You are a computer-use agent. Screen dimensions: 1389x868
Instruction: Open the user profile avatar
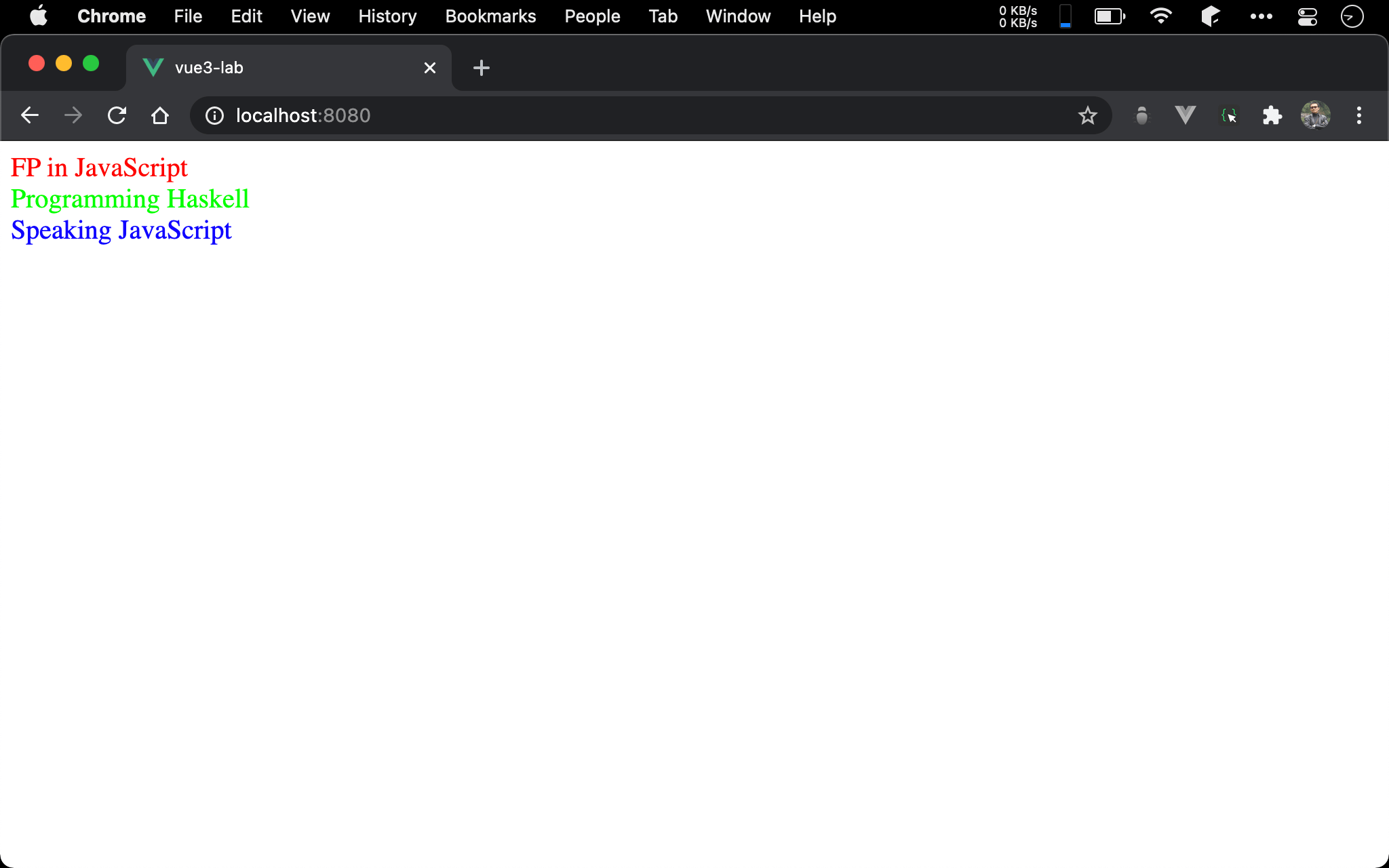tap(1315, 115)
